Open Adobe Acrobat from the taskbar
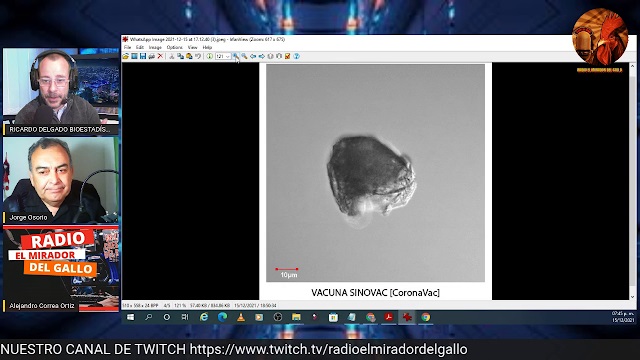 pos(389,317)
